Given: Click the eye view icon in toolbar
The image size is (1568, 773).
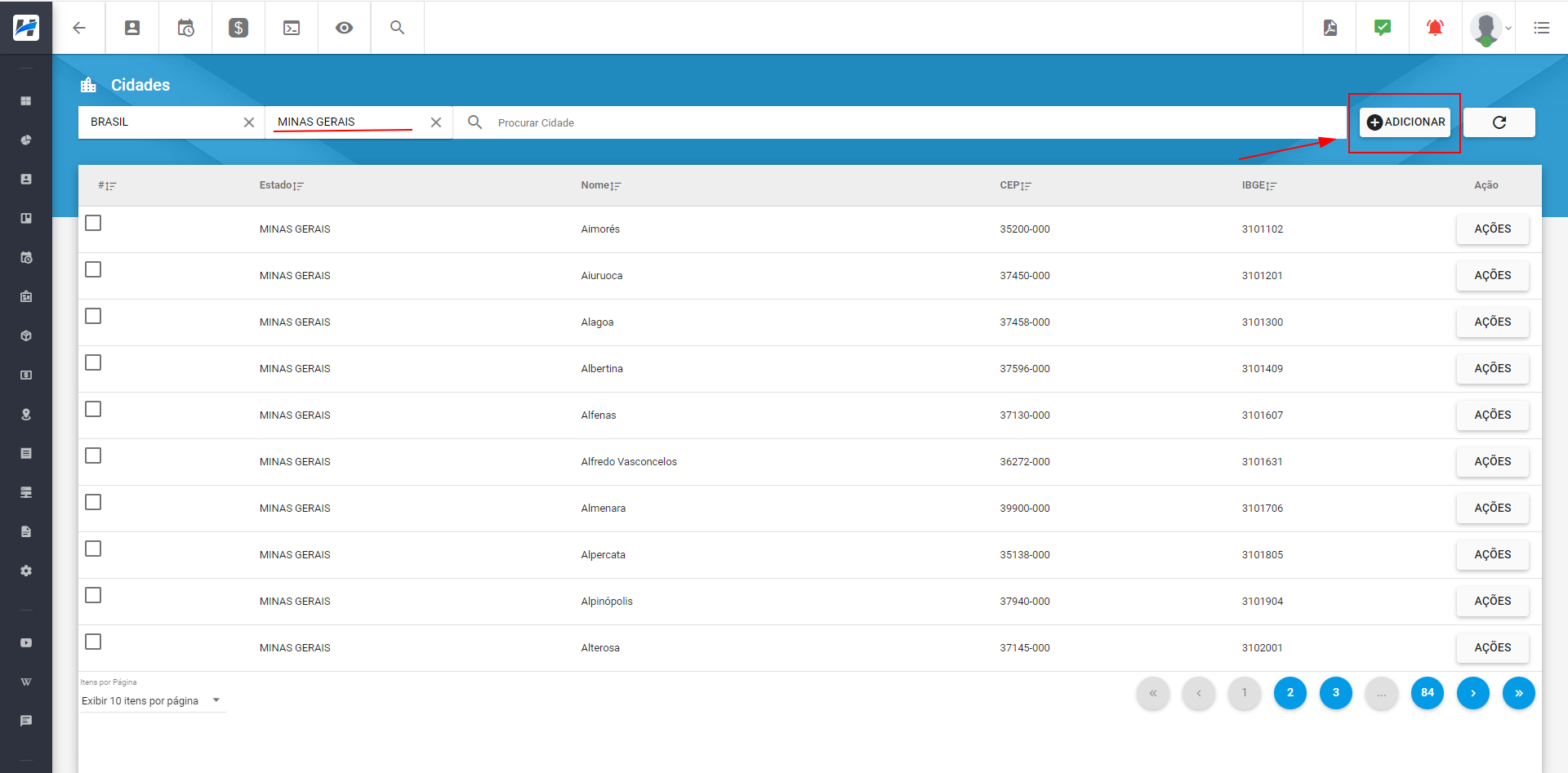Looking at the screenshot, I should [345, 28].
